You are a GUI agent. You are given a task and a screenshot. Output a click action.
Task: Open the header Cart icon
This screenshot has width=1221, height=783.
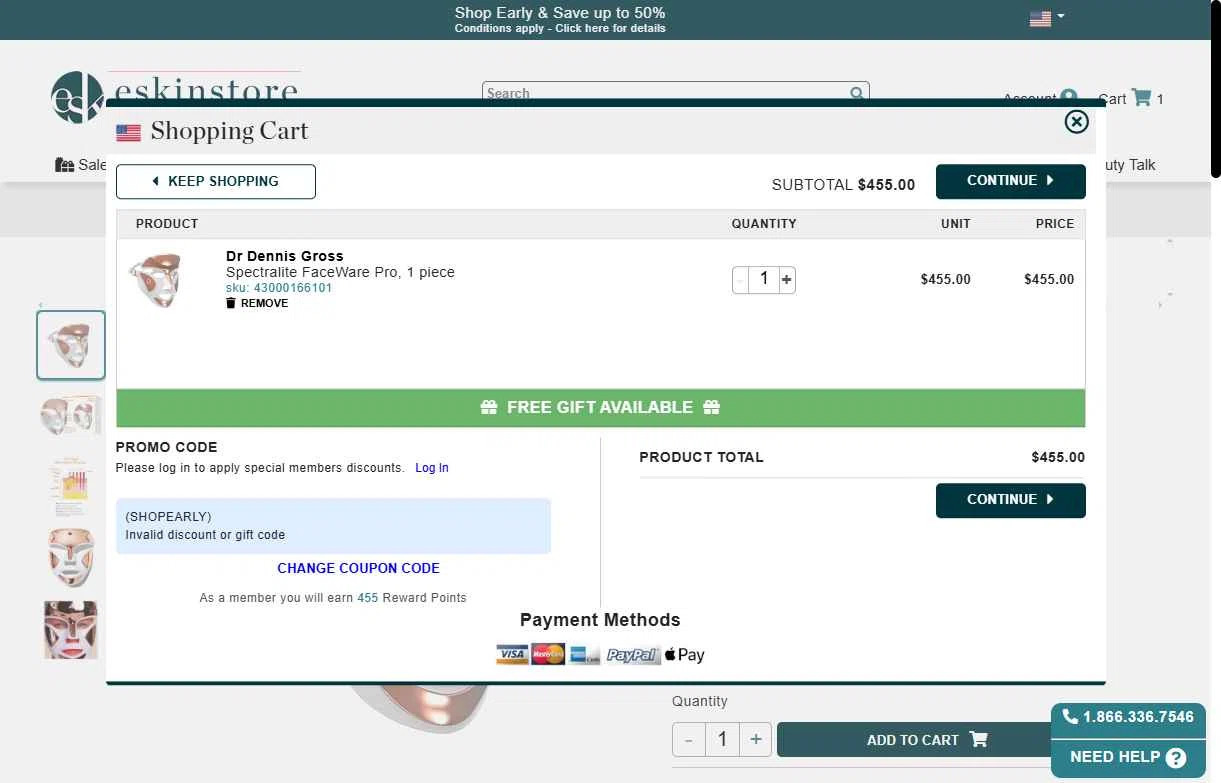pyautogui.click(x=1141, y=98)
